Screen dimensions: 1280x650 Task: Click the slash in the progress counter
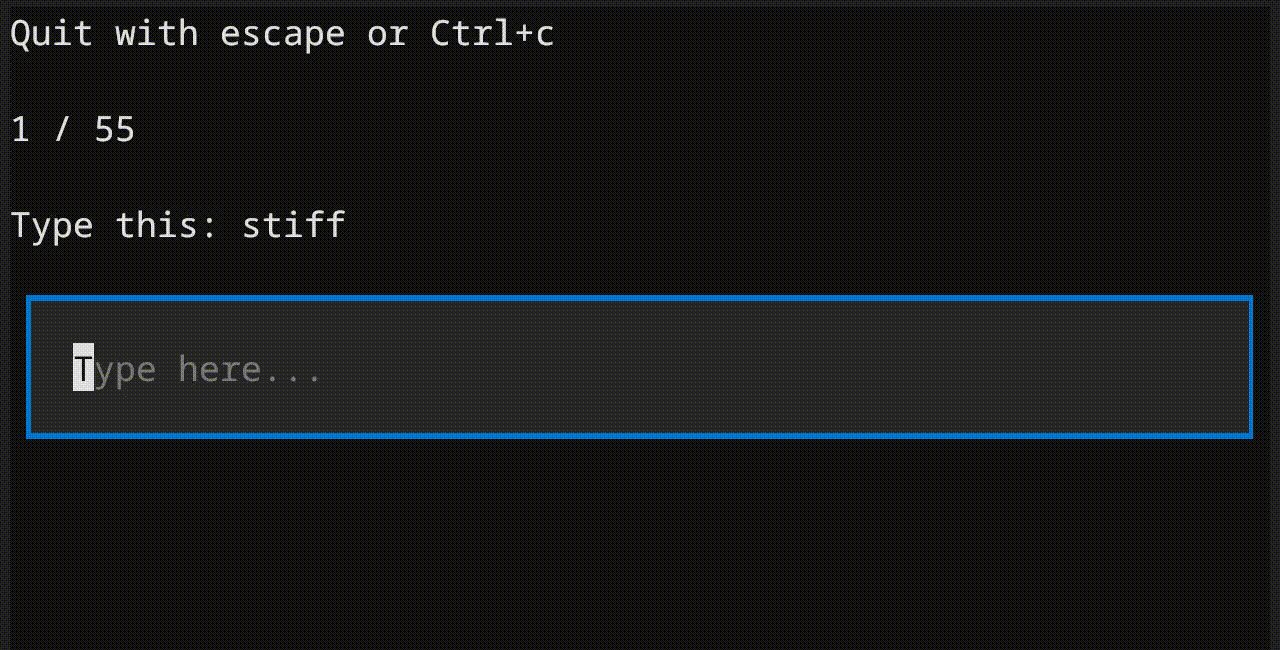63,130
